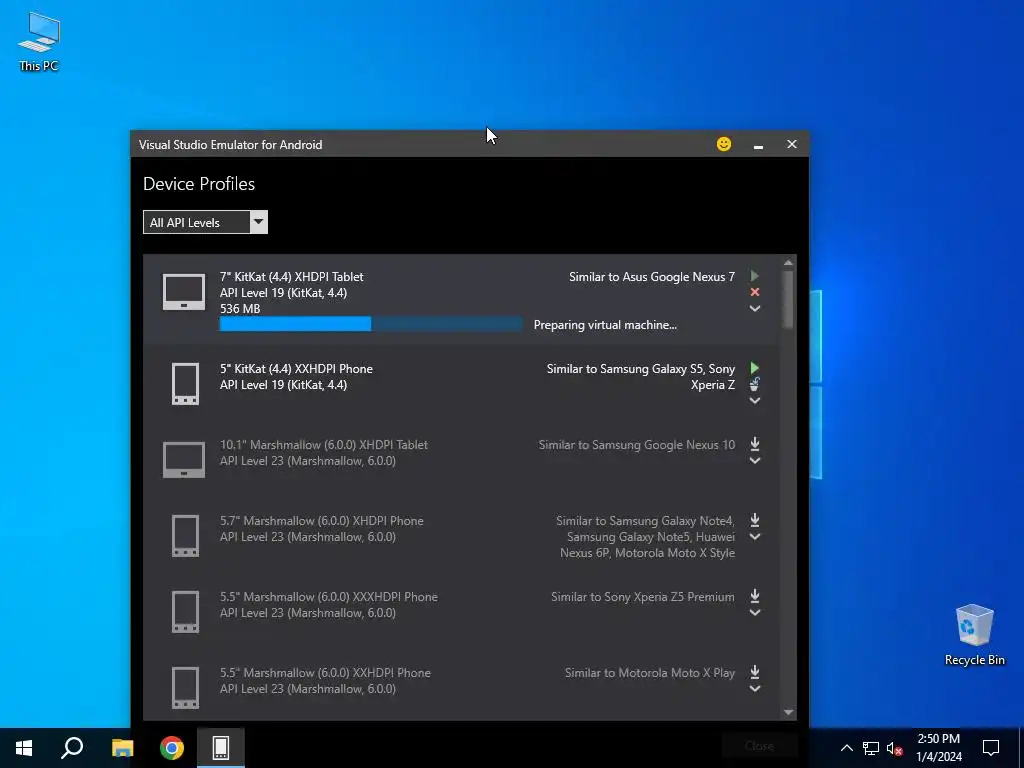Viewport: 1024px width, 768px height.
Task: Click the "Preparing virtual machine..." status text
Action: [605, 325]
